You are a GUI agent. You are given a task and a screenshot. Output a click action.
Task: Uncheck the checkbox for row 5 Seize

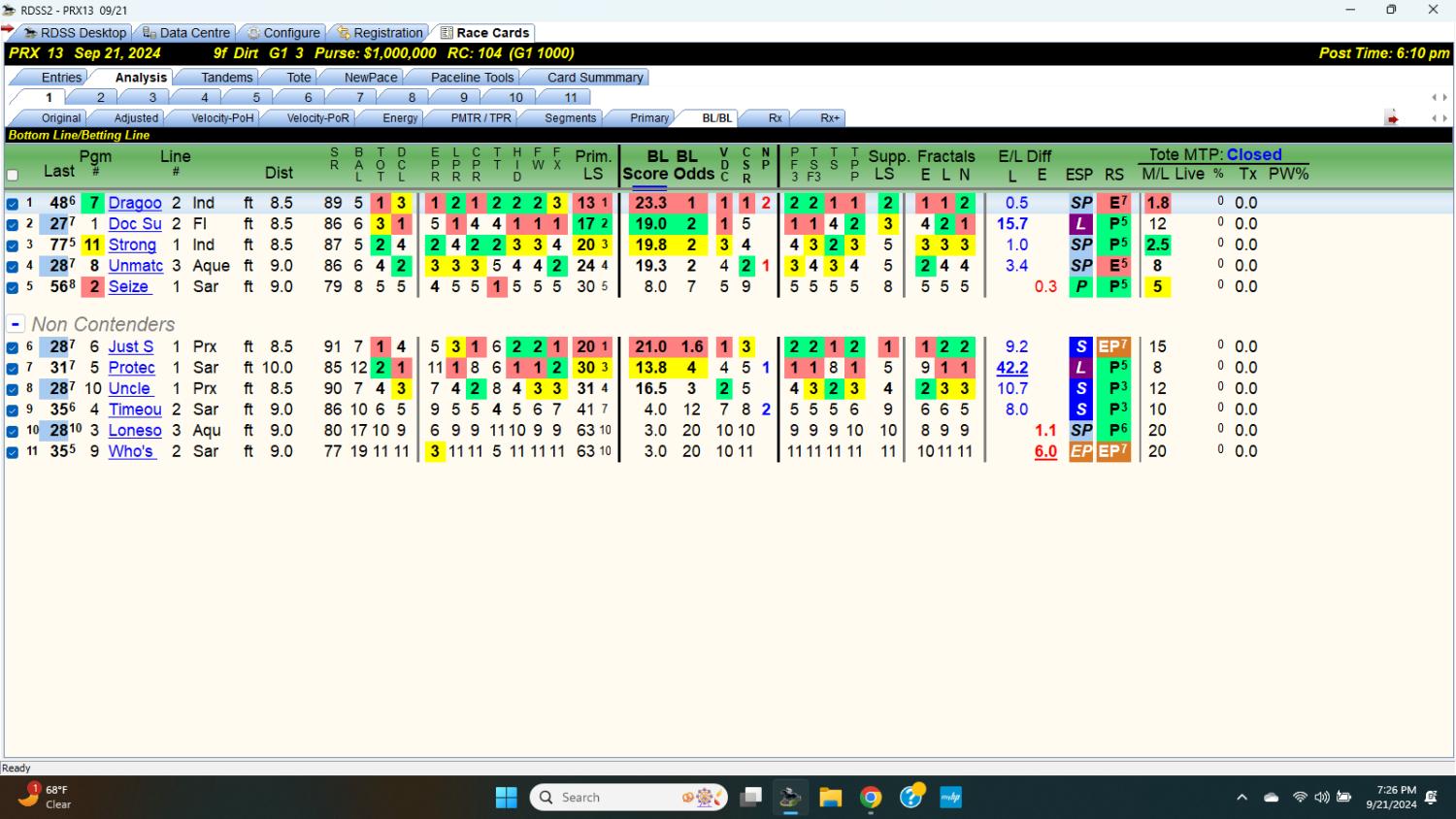(13, 287)
